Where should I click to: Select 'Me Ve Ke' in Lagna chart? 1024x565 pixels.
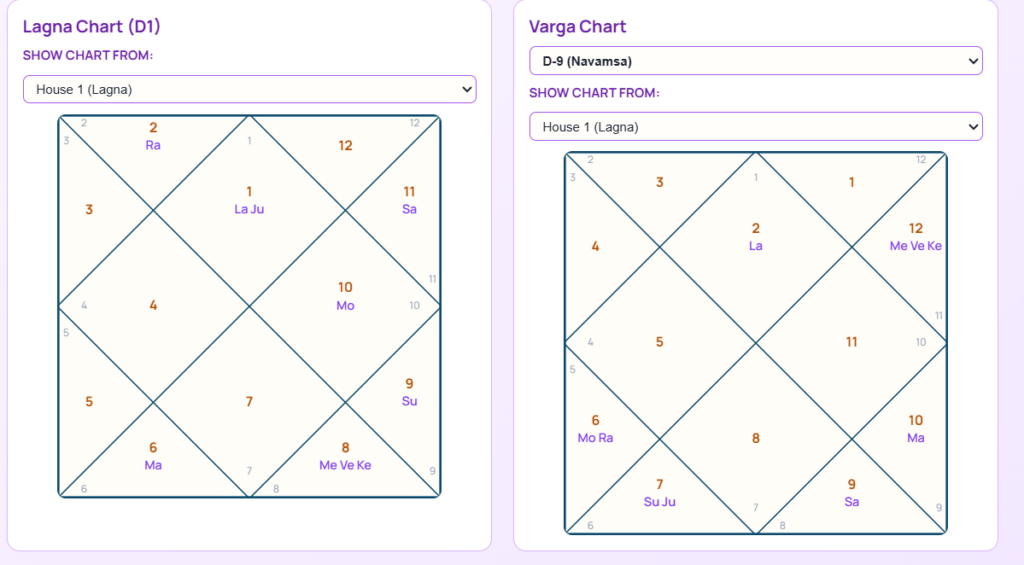[x=345, y=465]
